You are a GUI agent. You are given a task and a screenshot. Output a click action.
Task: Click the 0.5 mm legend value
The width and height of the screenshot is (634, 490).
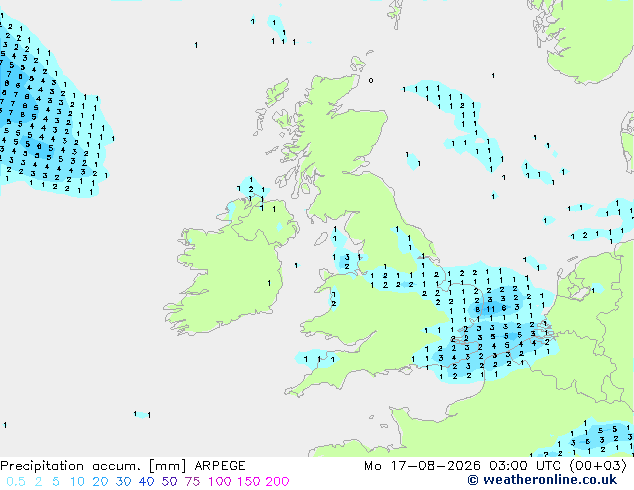[16, 482]
